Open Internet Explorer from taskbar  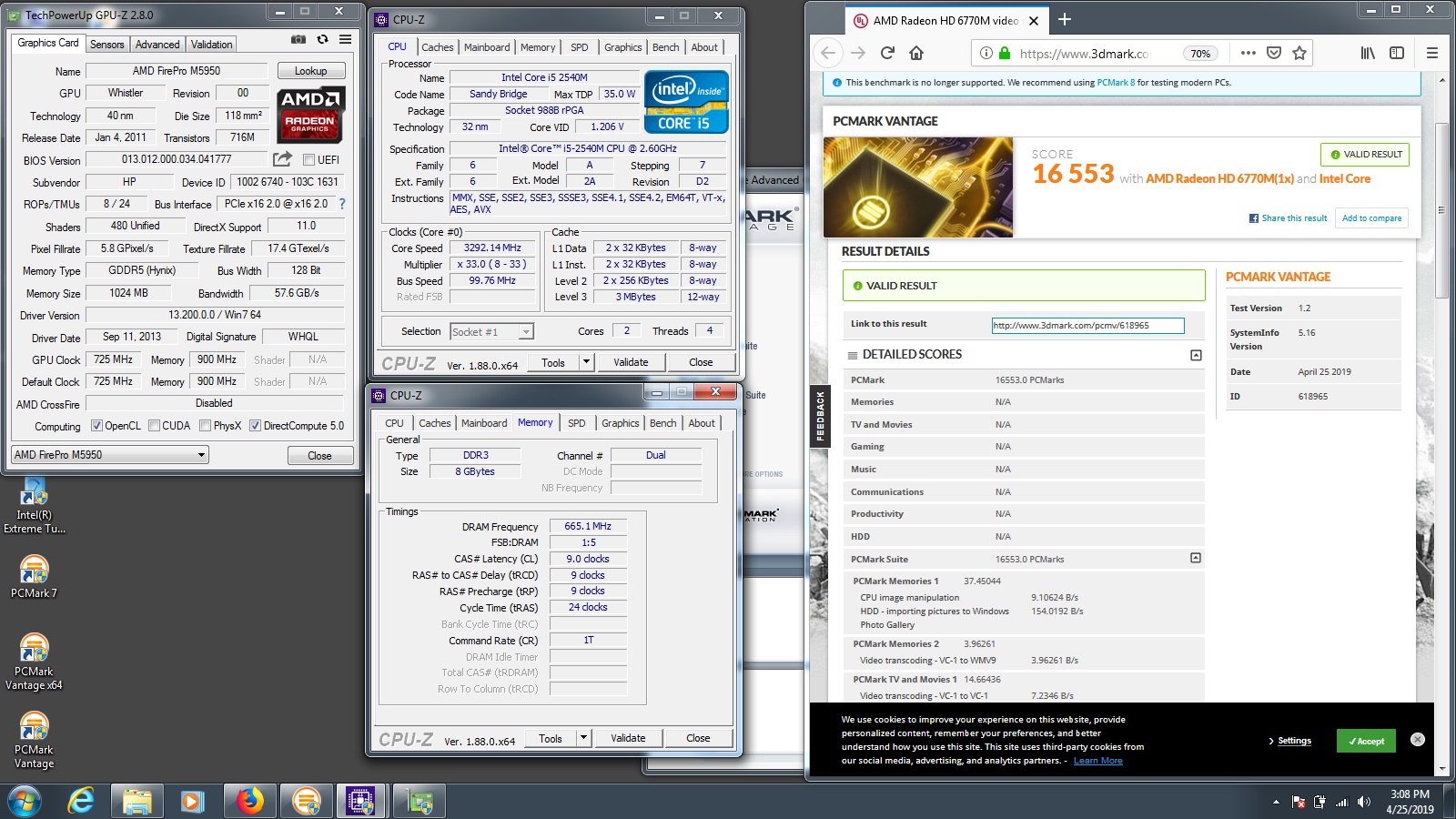pos(81,801)
